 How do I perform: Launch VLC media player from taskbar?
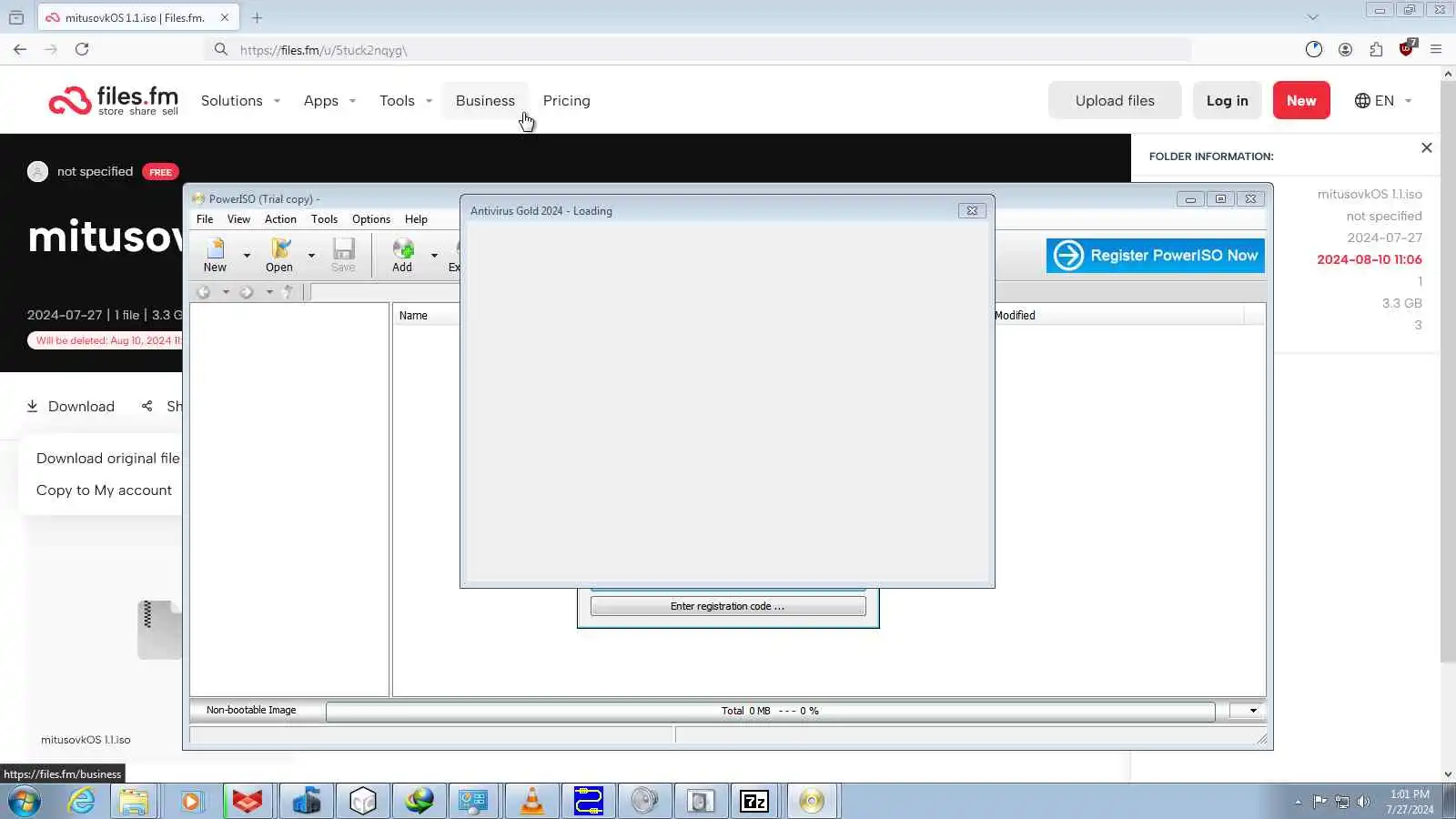tap(532, 802)
